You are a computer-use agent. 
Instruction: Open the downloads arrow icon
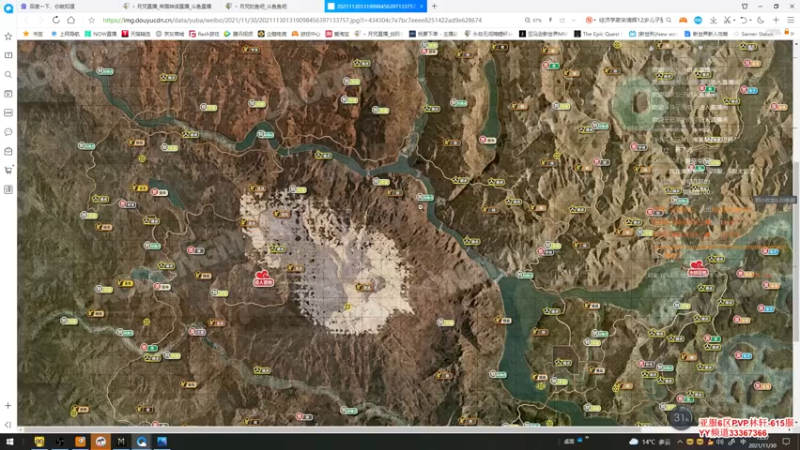click(713, 20)
